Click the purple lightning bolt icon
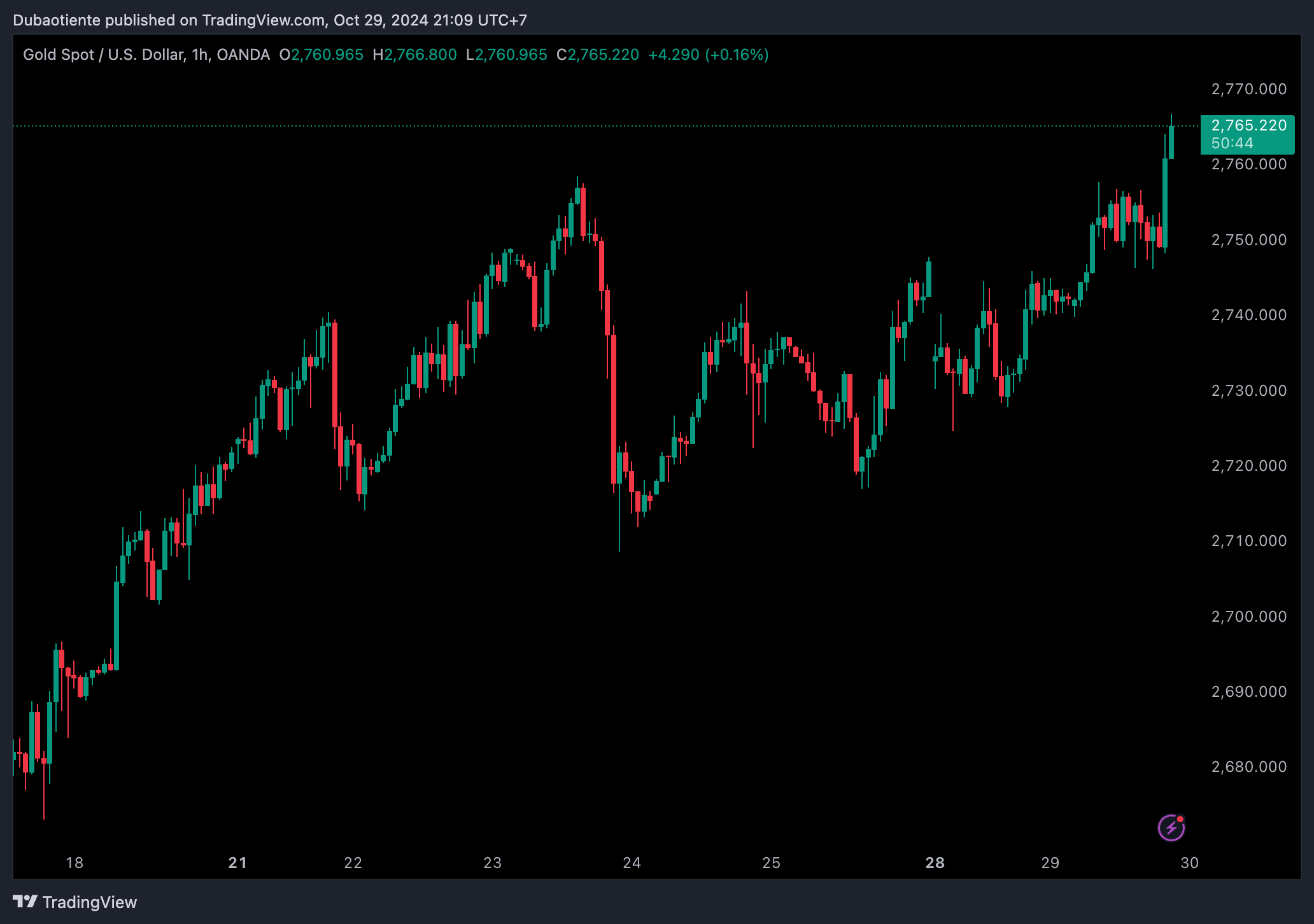The width and height of the screenshot is (1314, 924). tap(1171, 827)
